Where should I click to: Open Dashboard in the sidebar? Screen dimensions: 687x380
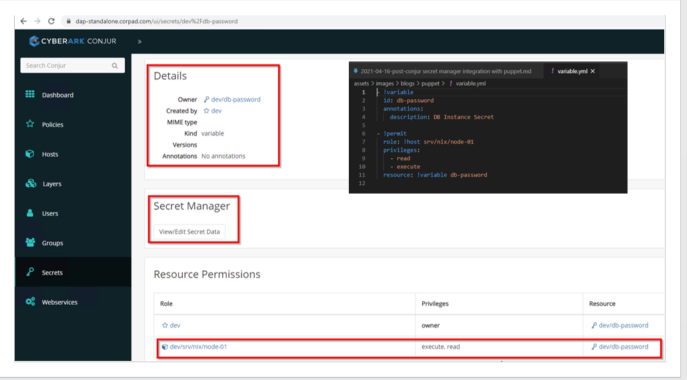(x=57, y=95)
